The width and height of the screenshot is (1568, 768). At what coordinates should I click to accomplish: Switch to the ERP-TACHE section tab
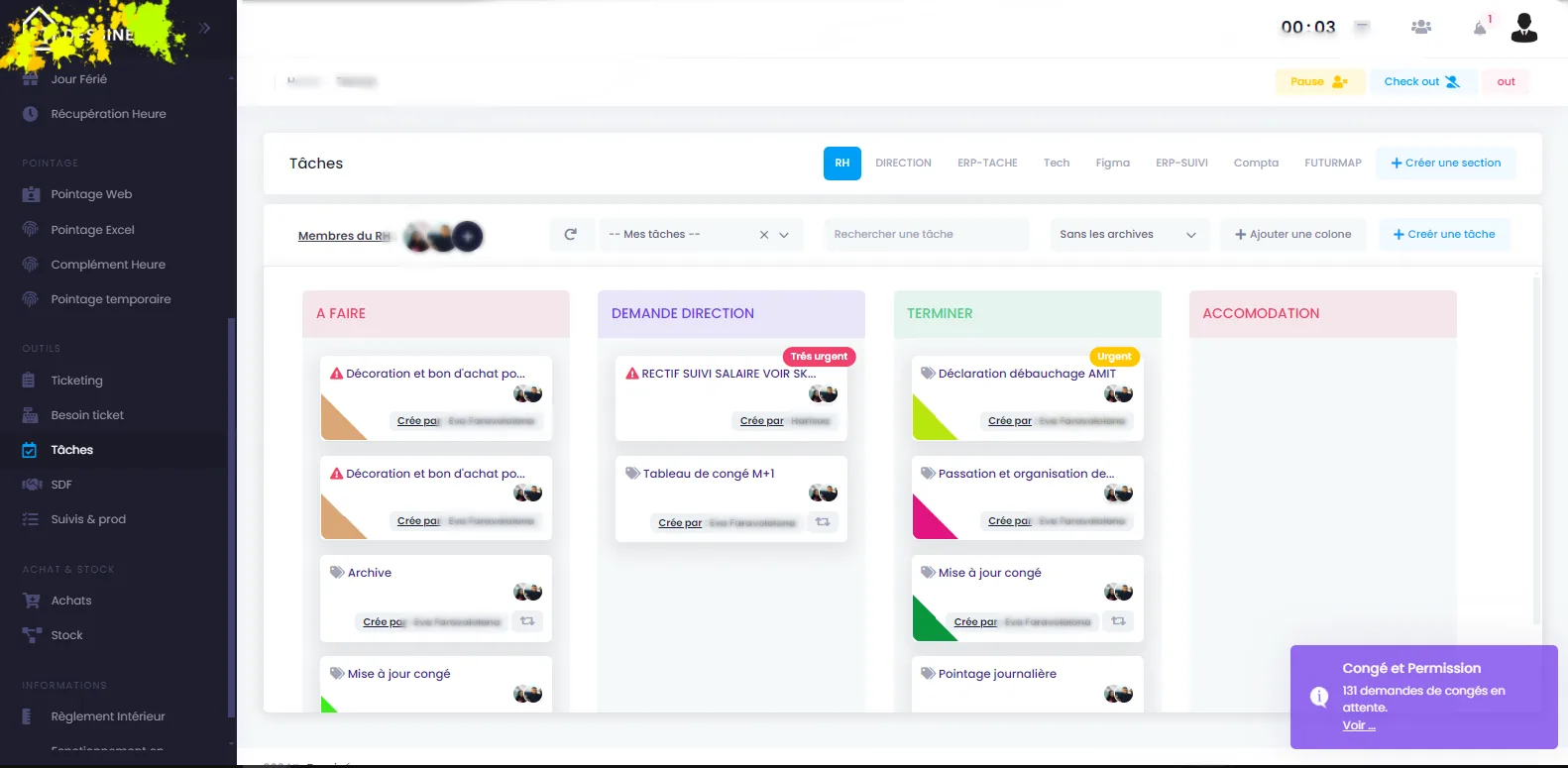click(x=987, y=164)
